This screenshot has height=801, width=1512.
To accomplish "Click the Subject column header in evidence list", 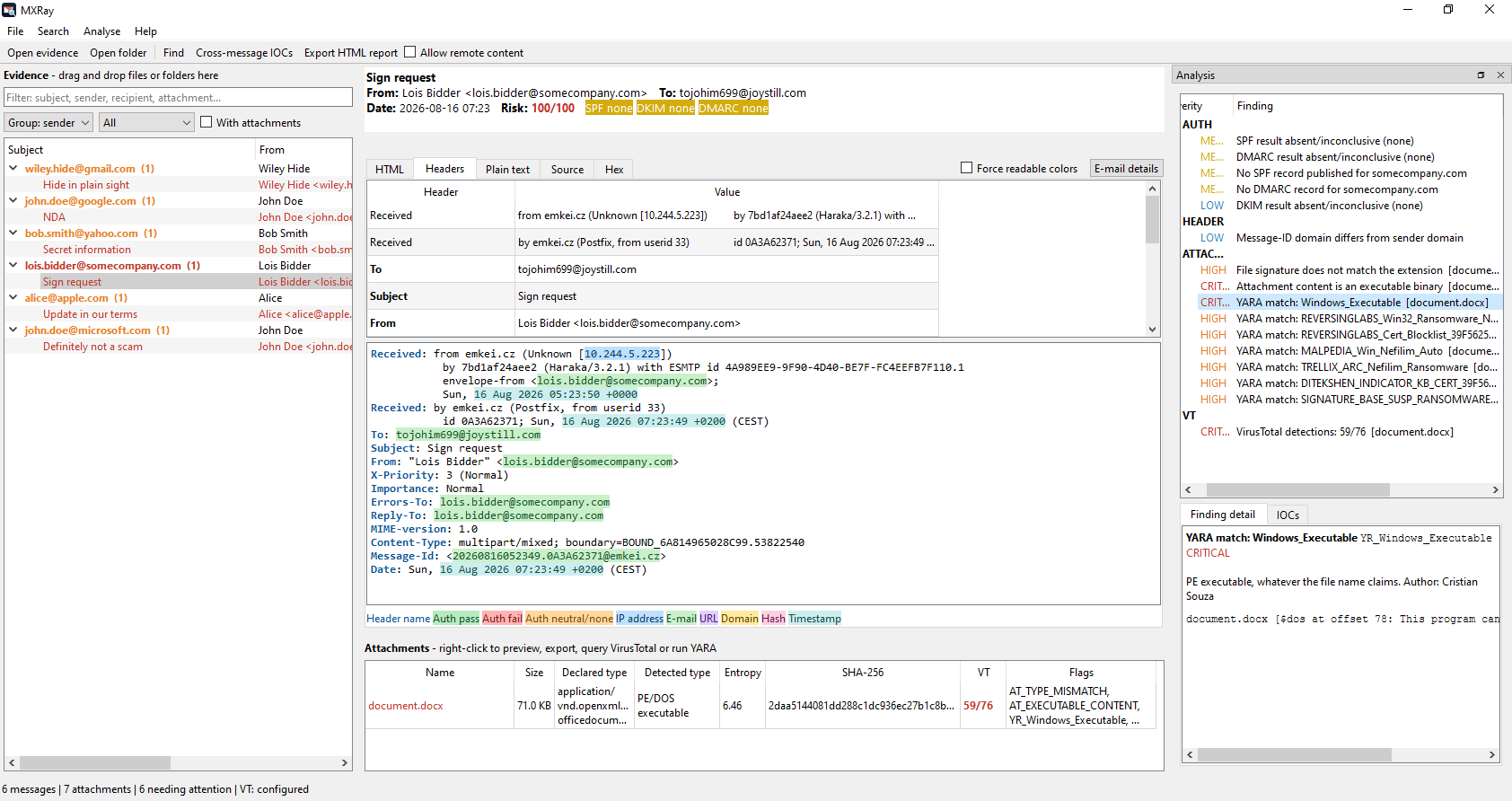I will coord(130,150).
